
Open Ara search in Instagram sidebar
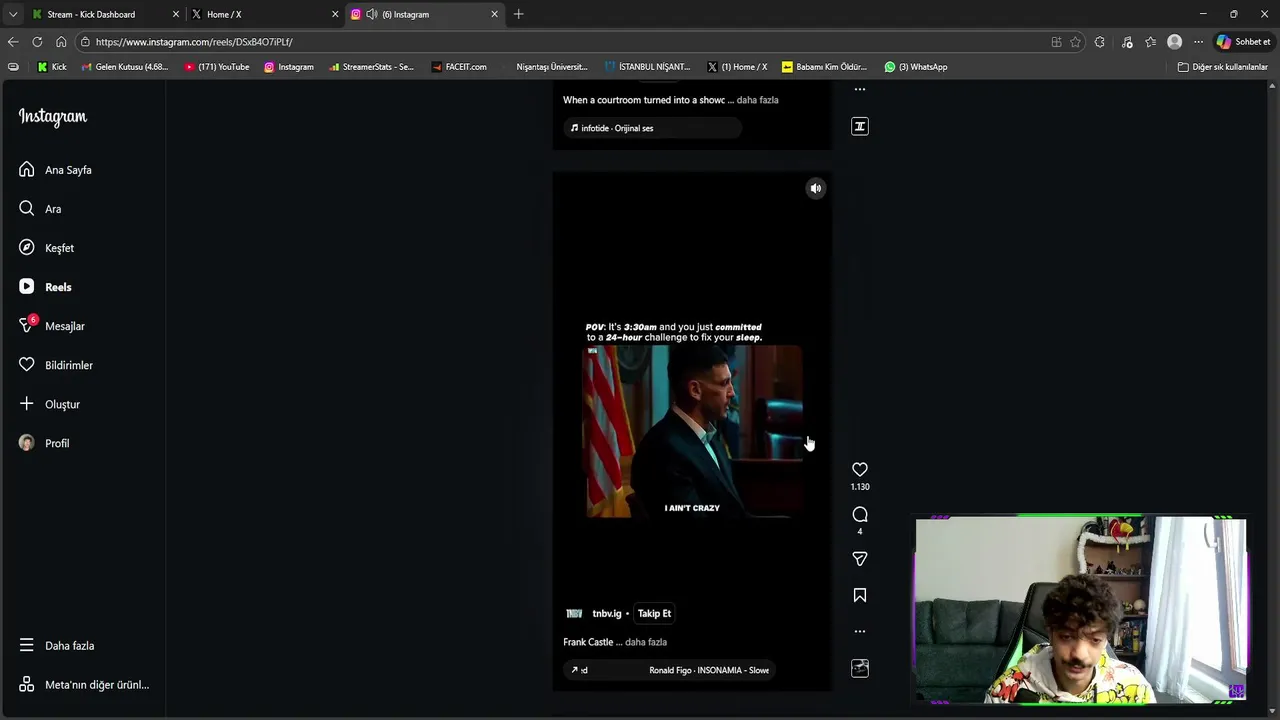point(40,209)
